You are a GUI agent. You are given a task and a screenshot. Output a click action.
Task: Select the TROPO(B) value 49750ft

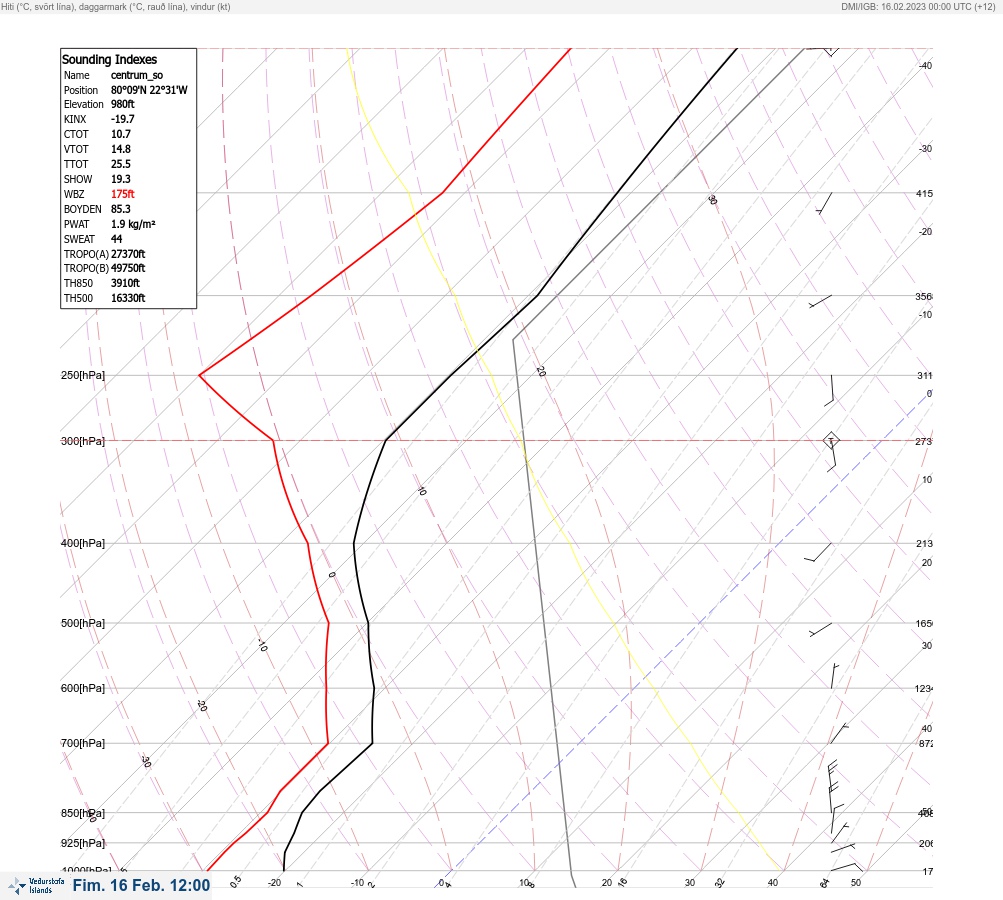(128, 268)
